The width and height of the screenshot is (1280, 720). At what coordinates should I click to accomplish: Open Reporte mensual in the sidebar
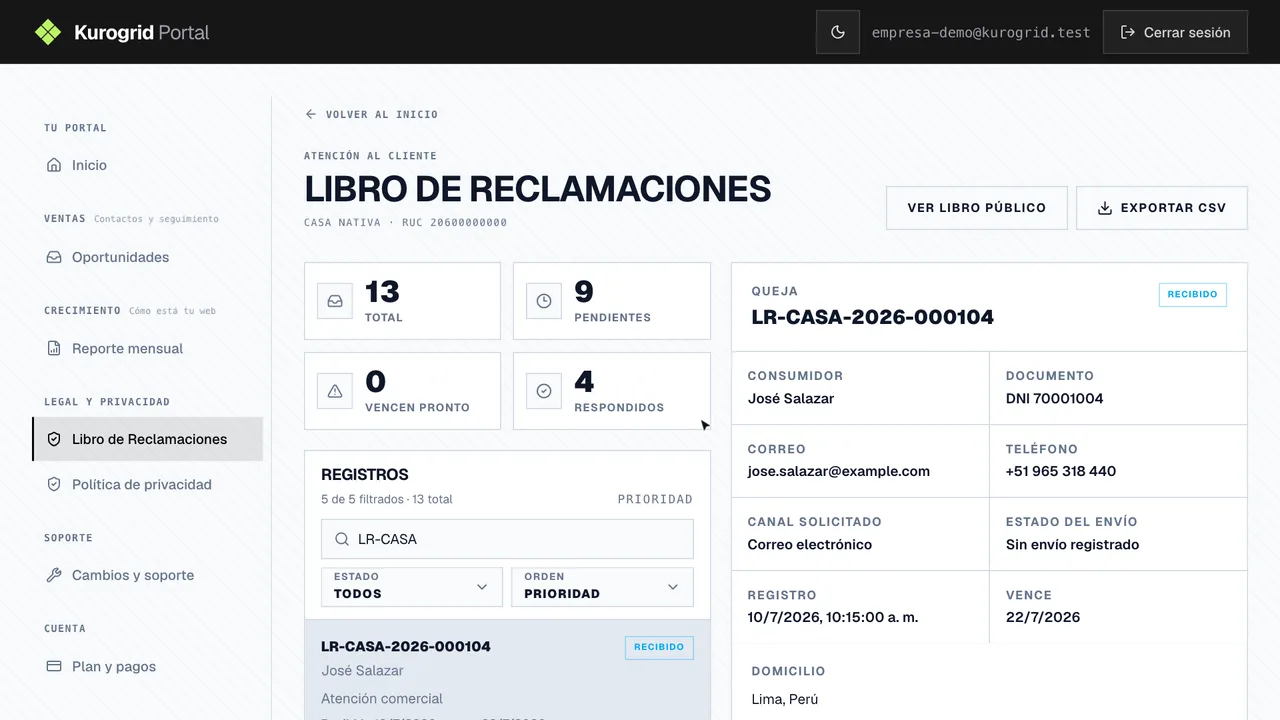click(148, 348)
